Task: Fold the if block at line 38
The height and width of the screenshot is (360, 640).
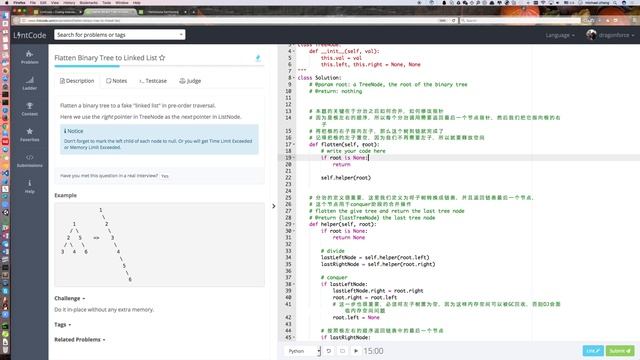Action: click(294, 284)
